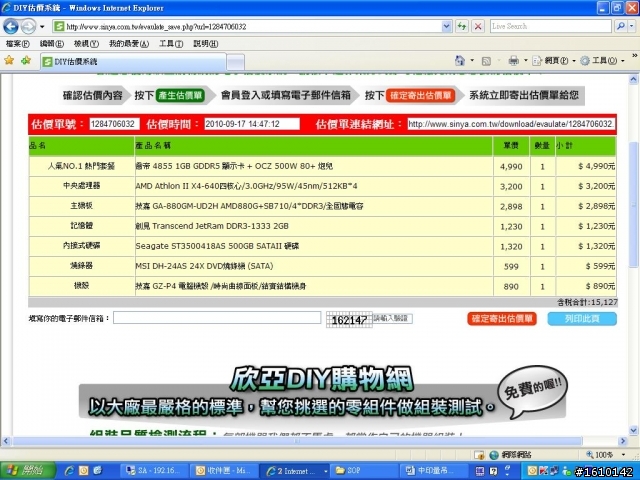The width and height of the screenshot is (640, 480).
Task: Click the RSS feeds icon
Action: point(486,61)
